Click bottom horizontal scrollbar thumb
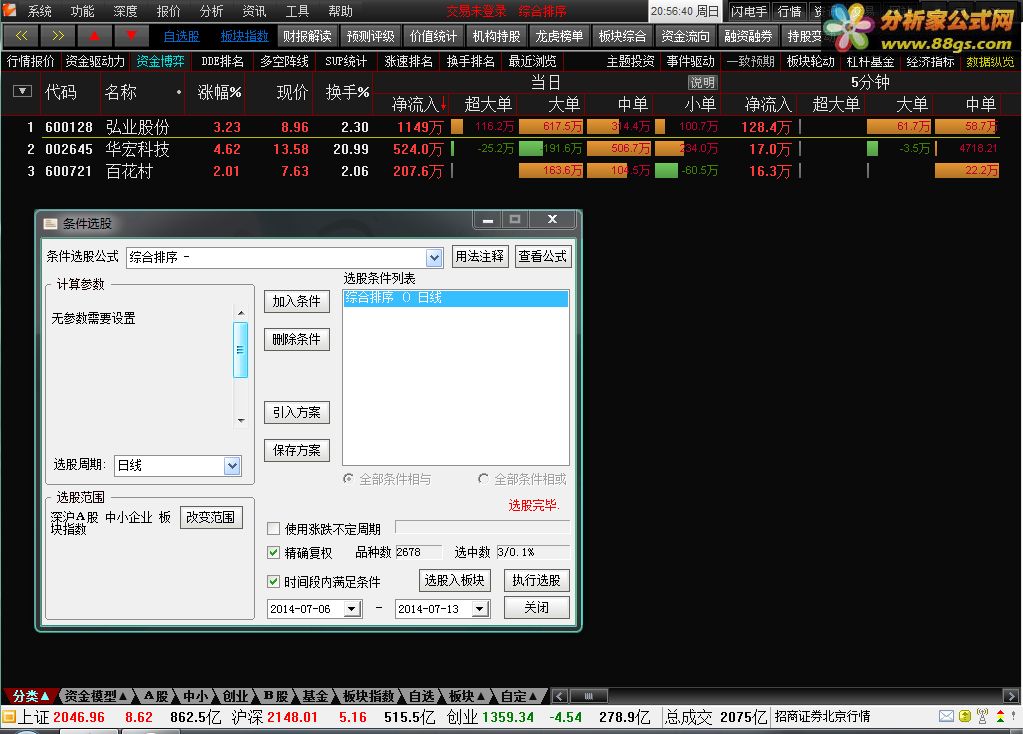 click(588, 696)
